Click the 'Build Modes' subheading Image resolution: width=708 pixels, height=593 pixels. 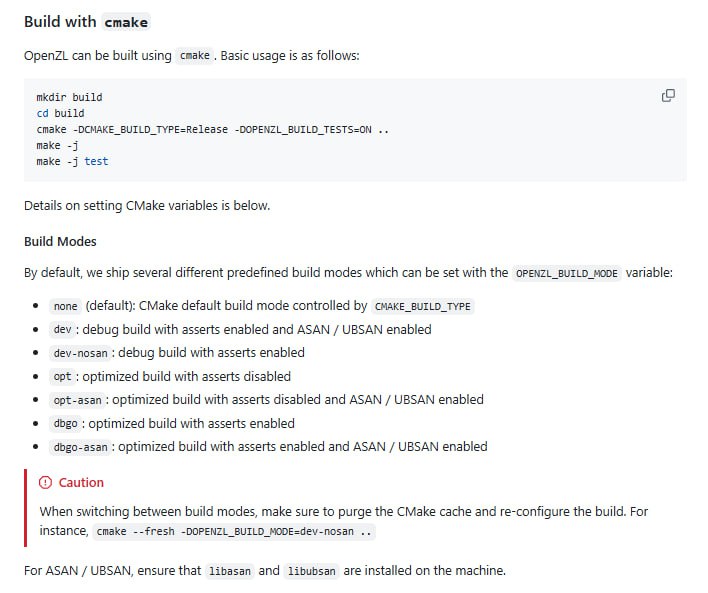click(60, 242)
